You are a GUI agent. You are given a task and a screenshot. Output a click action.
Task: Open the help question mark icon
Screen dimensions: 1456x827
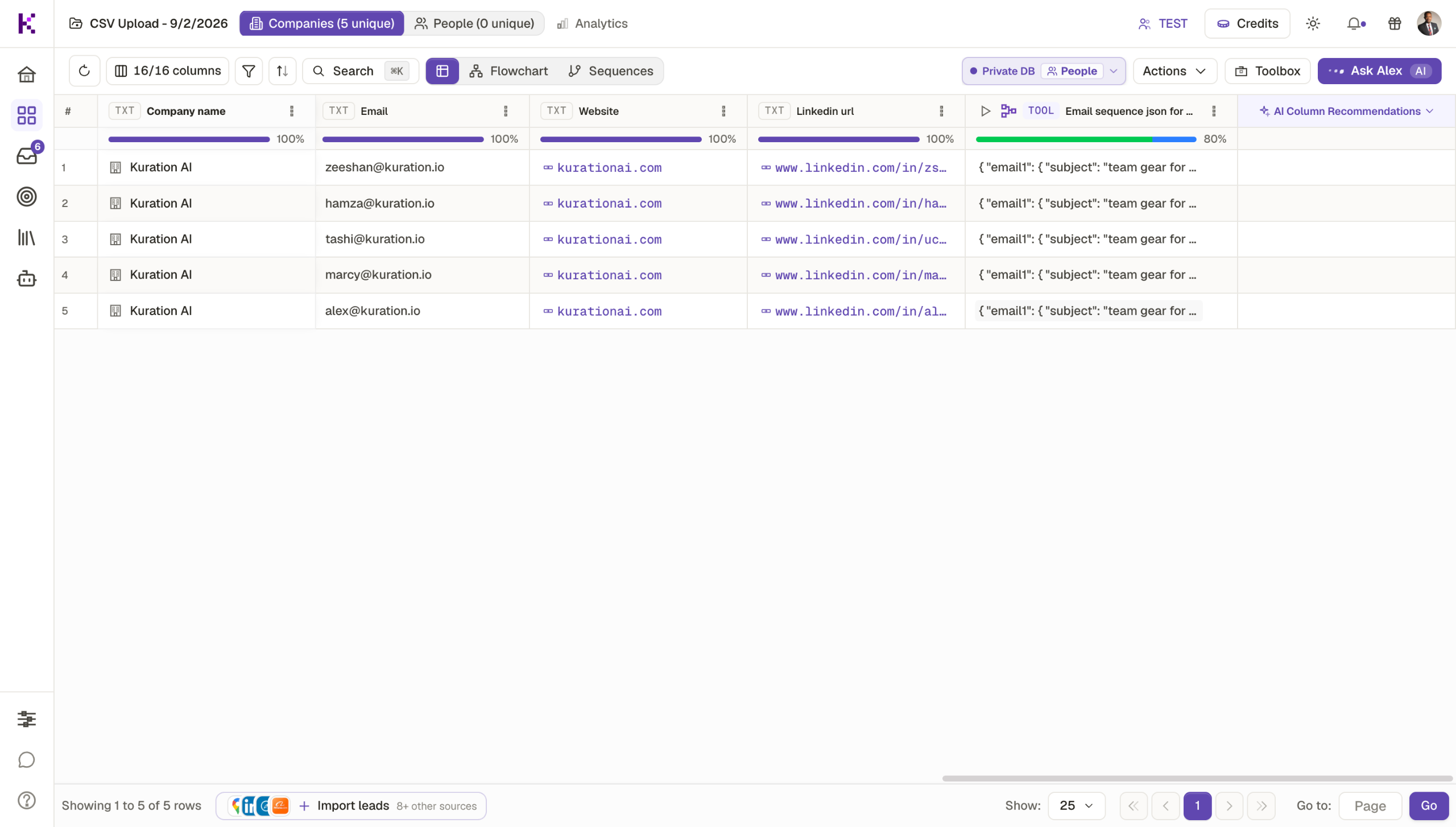pos(27,800)
